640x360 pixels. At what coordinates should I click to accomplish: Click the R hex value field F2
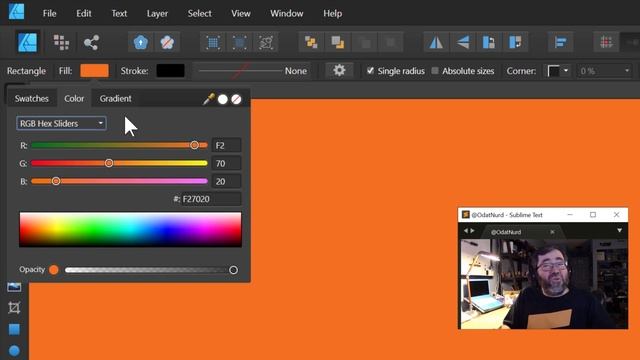[227, 145]
